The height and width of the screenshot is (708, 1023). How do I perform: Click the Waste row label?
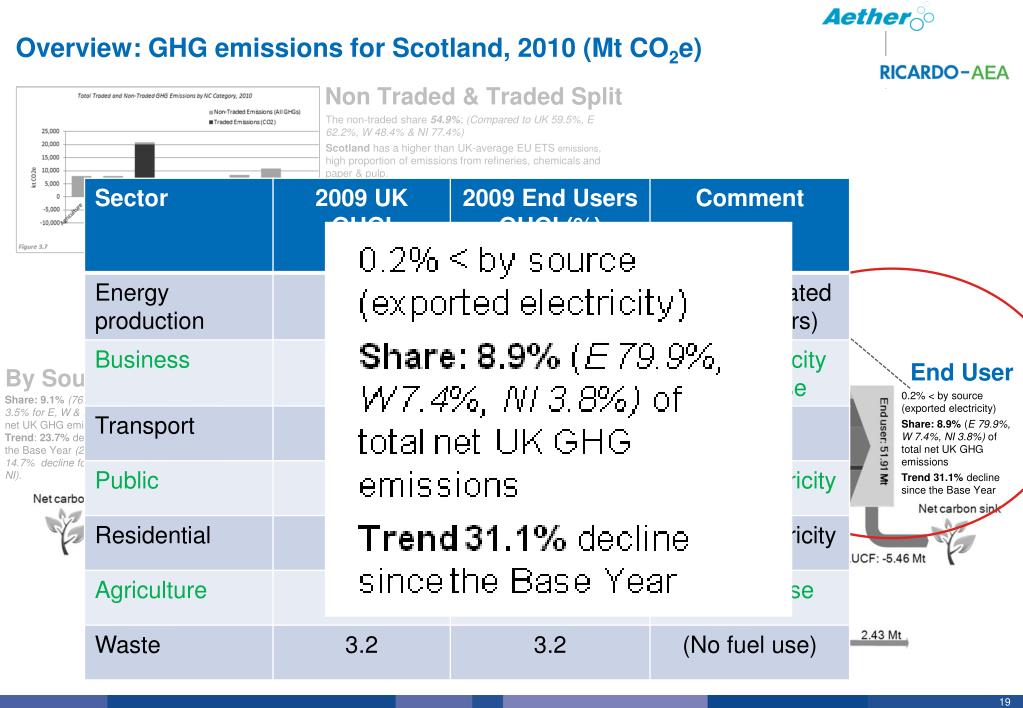point(128,645)
